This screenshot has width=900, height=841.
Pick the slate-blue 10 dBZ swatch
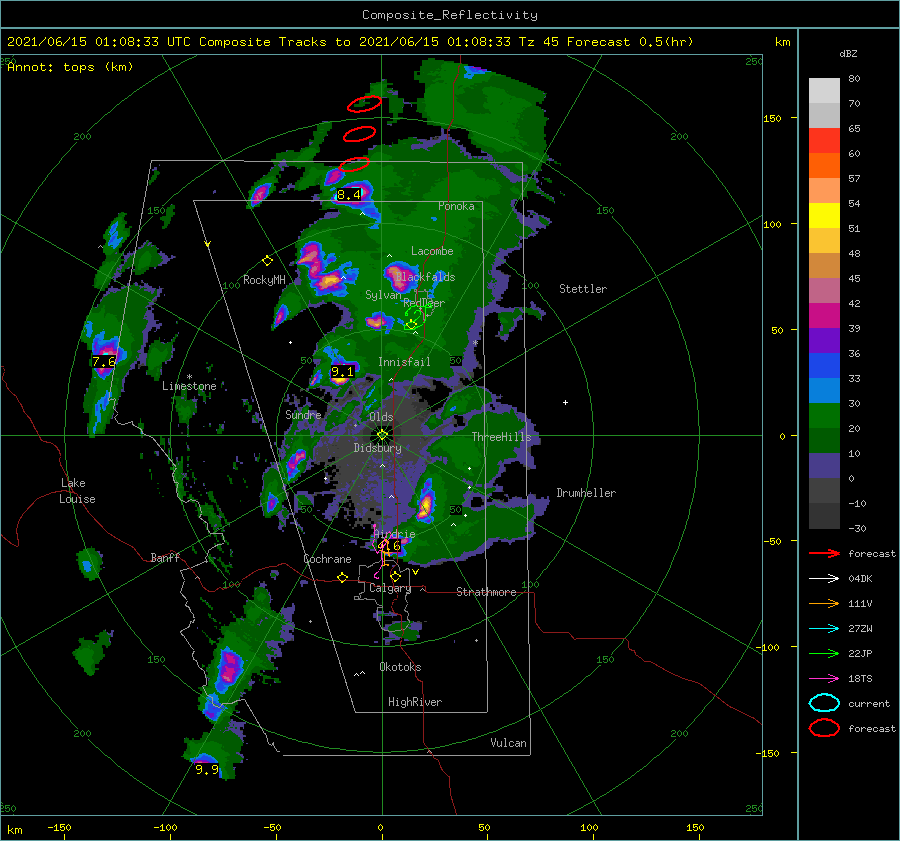click(x=824, y=466)
